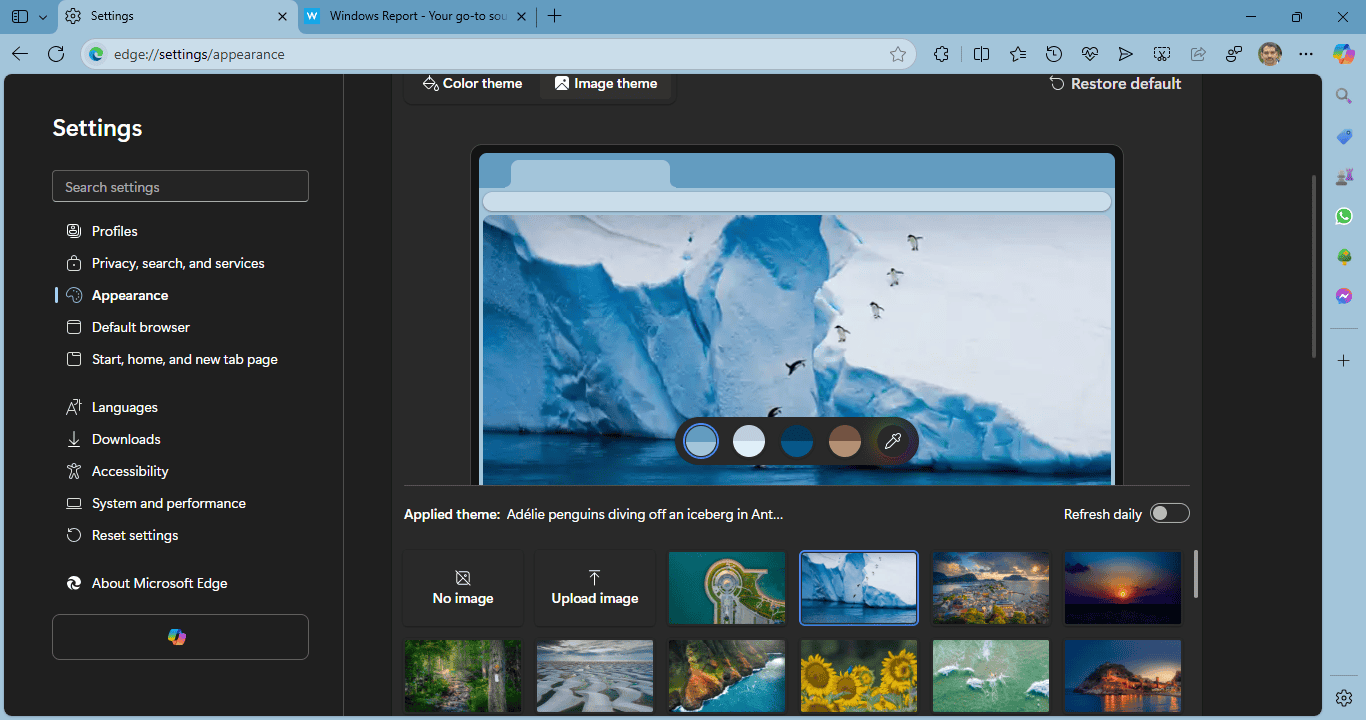Screen dimensions: 1366x720
Task: Switch to the Color theme tab
Action: tap(472, 84)
